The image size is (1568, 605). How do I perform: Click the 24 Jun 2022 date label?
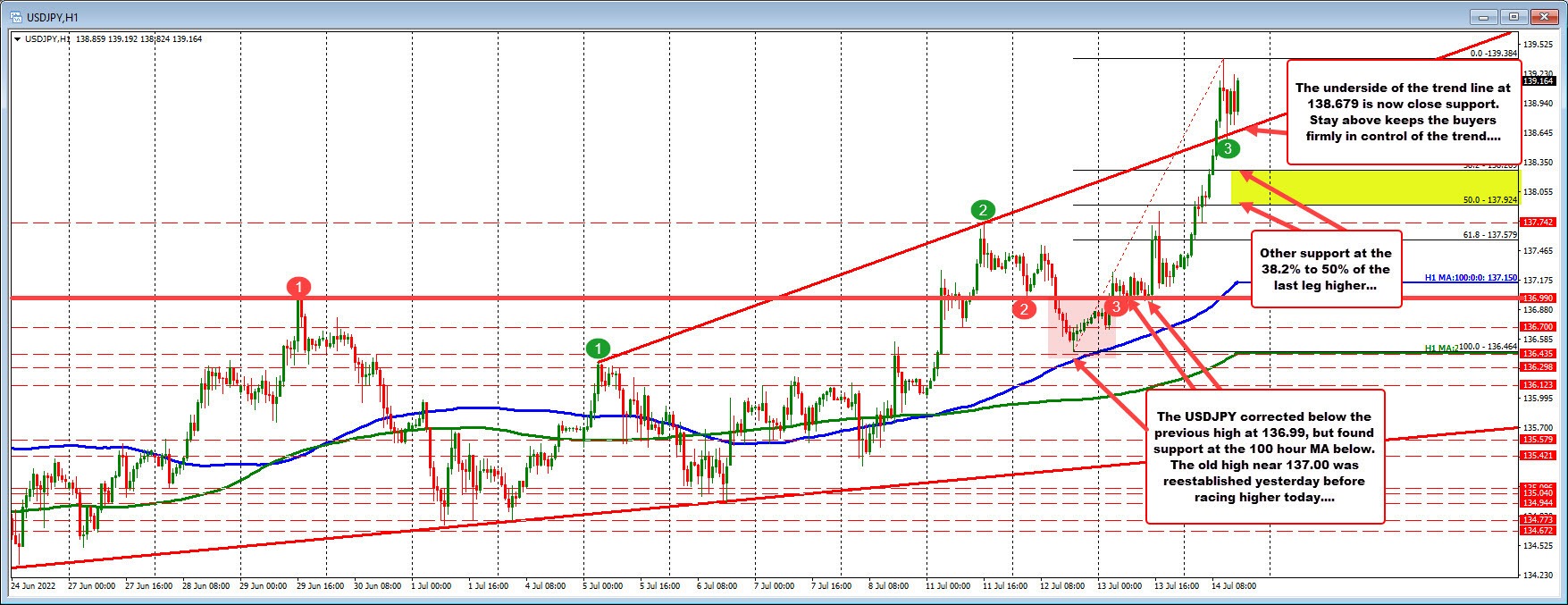[33, 586]
